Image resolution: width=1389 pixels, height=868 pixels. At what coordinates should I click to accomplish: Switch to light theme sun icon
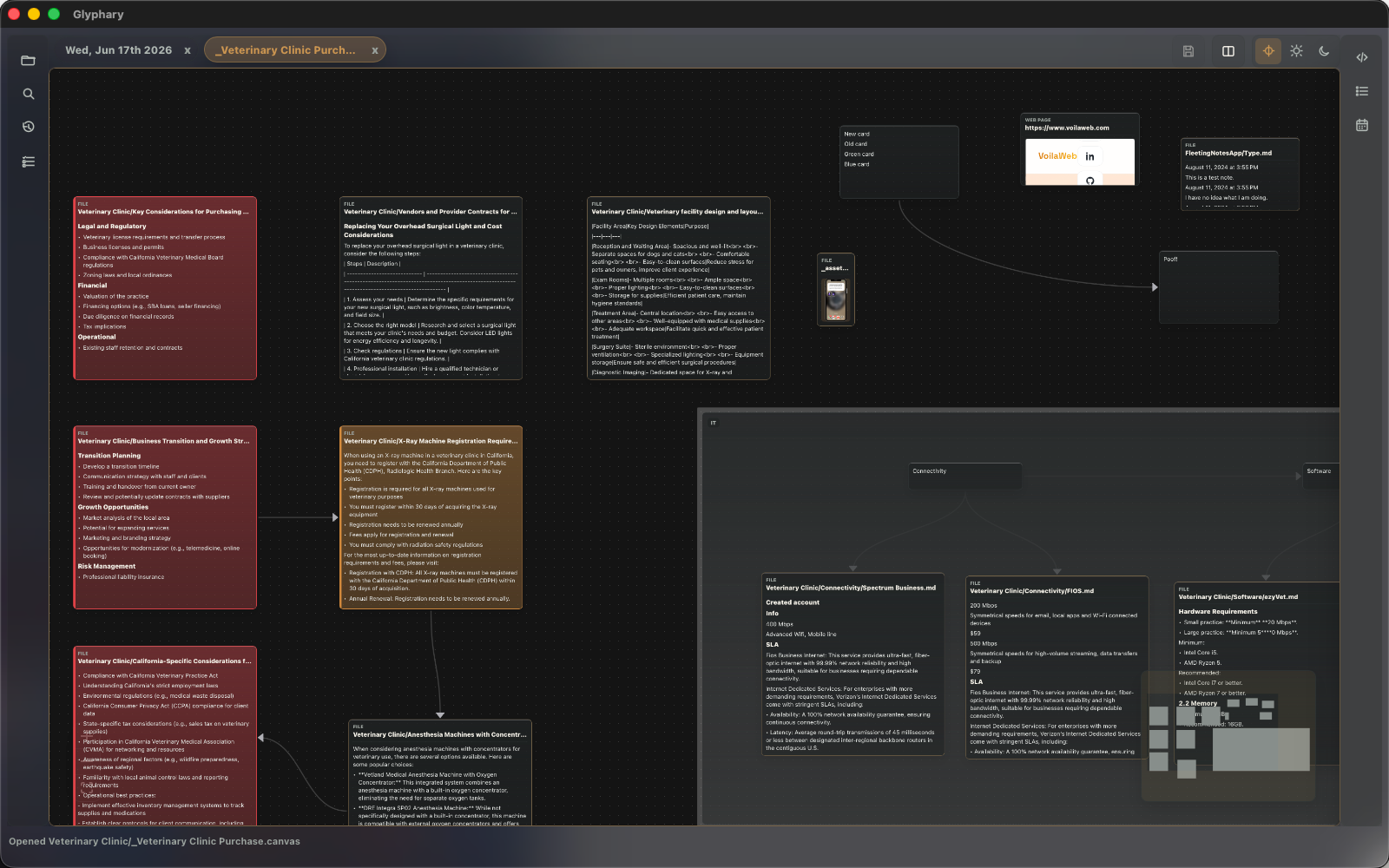point(1296,51)
